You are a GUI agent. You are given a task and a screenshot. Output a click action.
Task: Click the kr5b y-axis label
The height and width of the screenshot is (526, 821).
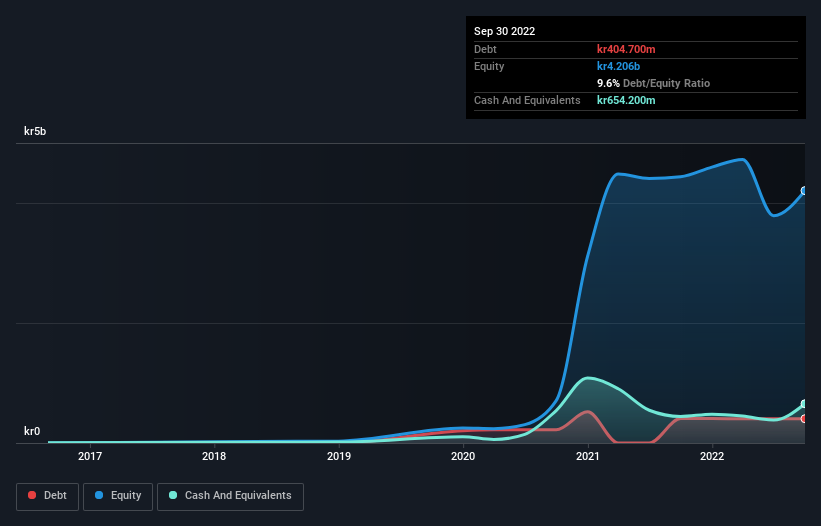[x=35, y=131]
